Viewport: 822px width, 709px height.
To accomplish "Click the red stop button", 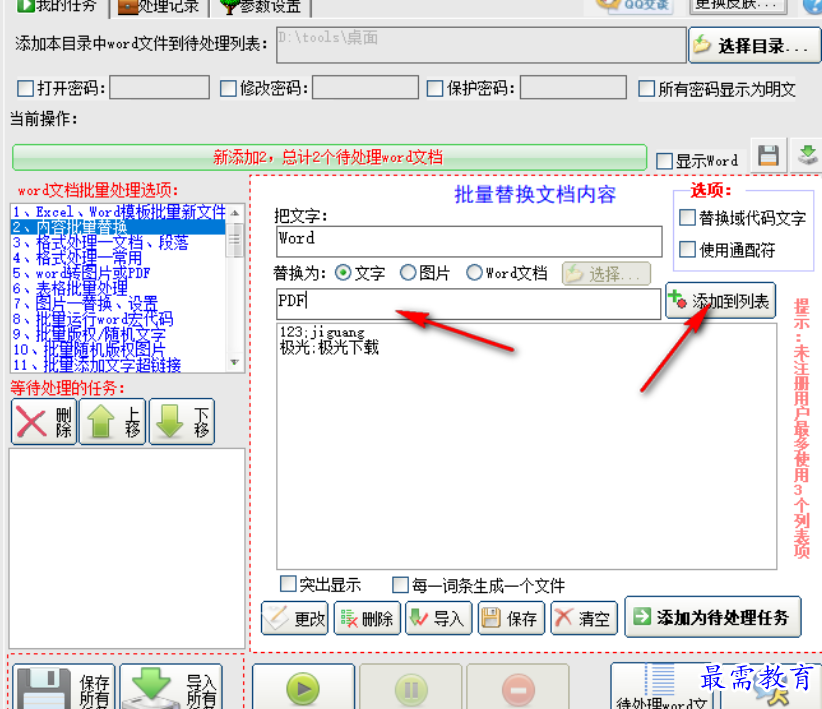I will (518, 687).
